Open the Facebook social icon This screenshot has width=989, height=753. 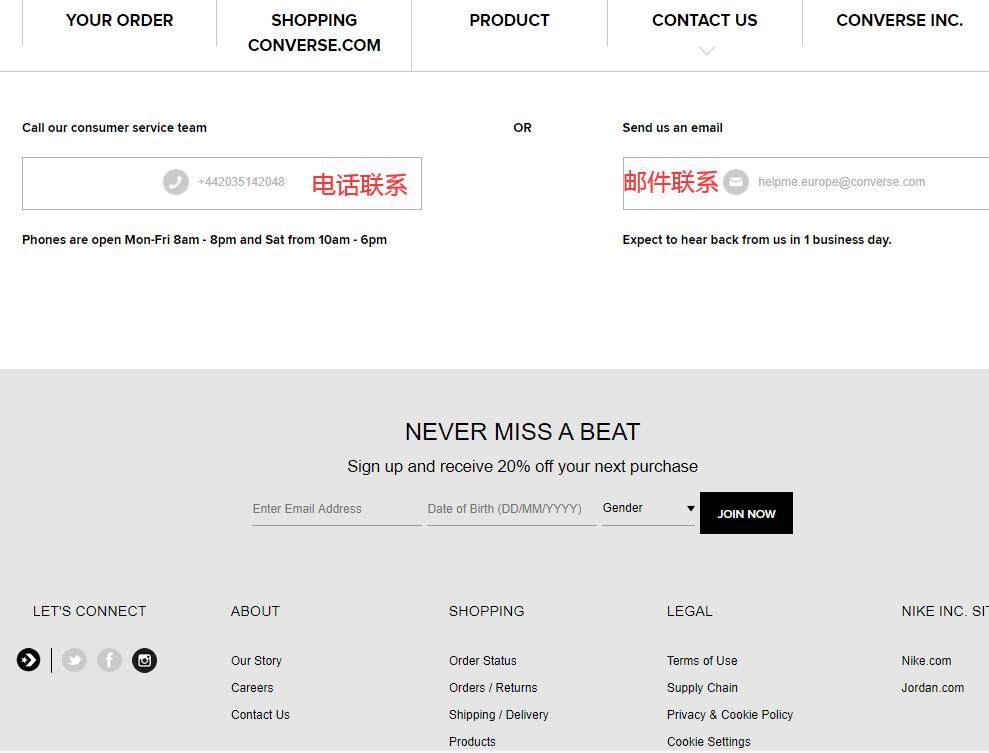click(x=109, y=660)
